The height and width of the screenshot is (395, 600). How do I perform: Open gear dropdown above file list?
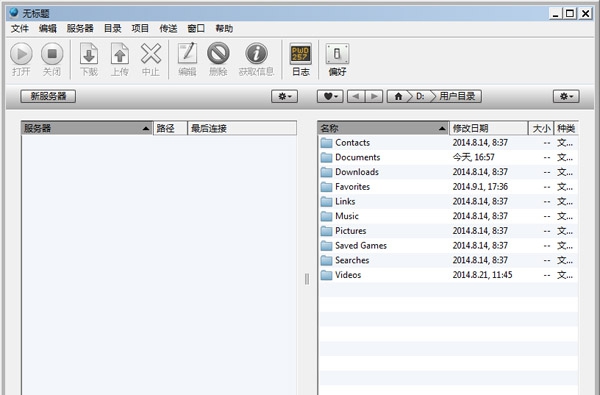(566, 96)
